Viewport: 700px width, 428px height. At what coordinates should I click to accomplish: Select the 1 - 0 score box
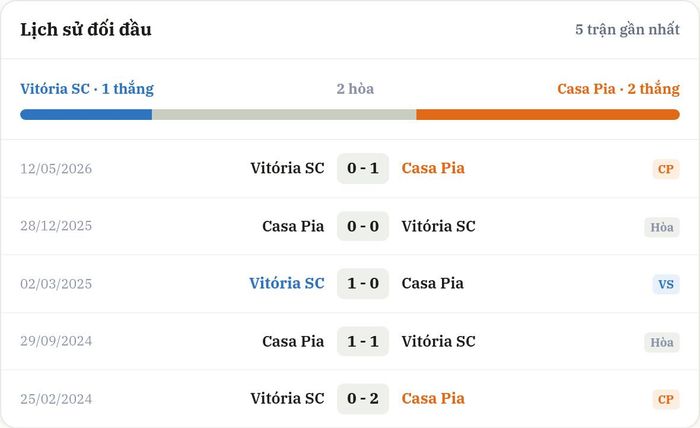363,283
